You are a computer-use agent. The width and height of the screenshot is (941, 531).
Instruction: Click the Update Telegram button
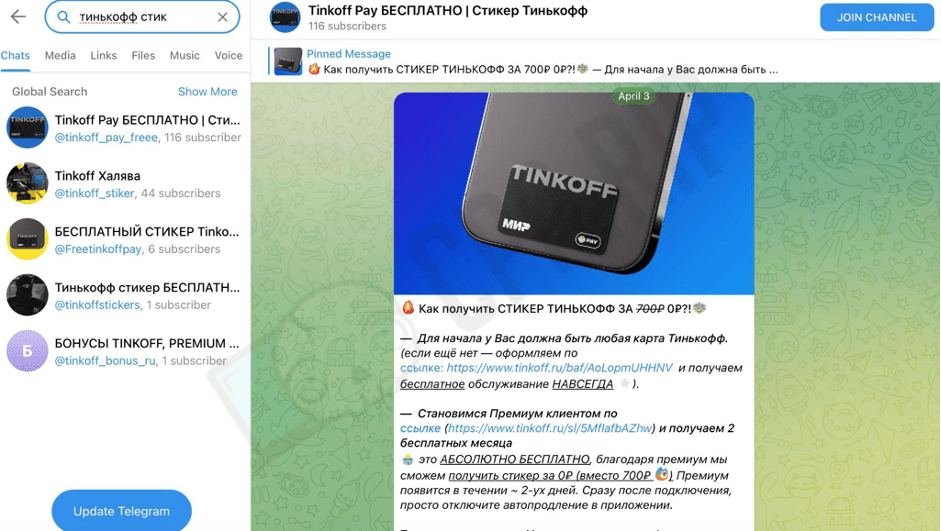pos(121,511)
